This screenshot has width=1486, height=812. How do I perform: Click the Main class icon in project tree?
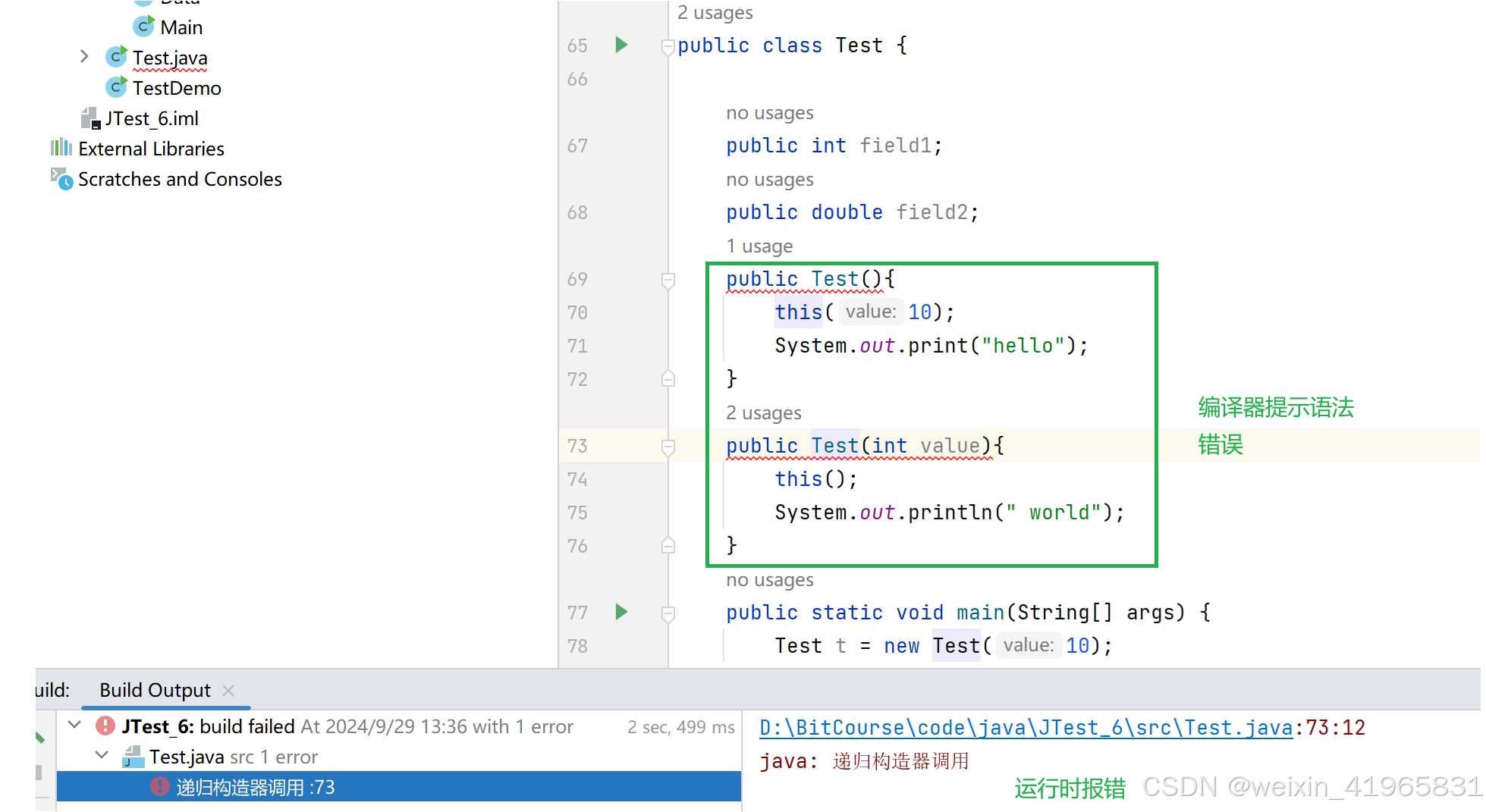click(x=143, y=27)
